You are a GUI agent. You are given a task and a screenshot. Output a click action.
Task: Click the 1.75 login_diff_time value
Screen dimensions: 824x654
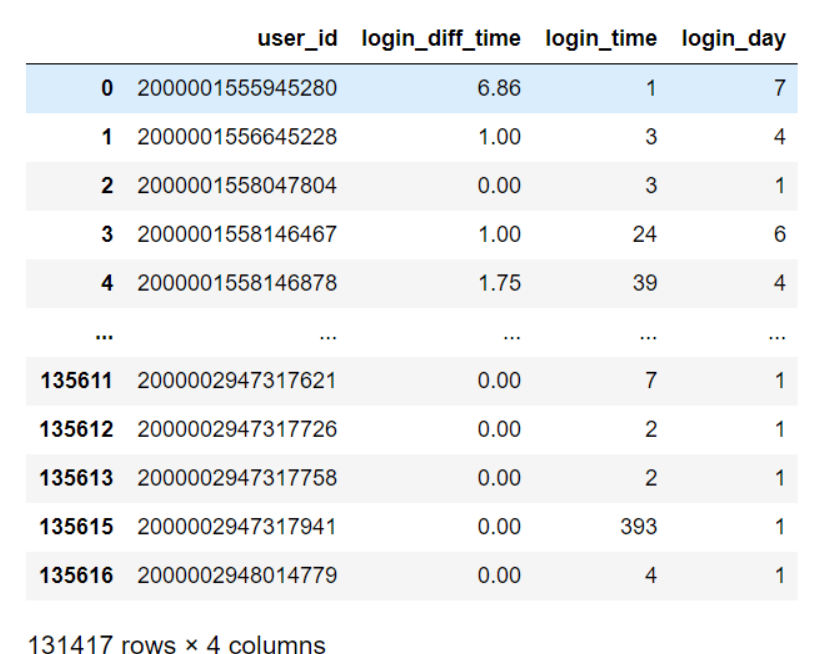tap(499, 283)
